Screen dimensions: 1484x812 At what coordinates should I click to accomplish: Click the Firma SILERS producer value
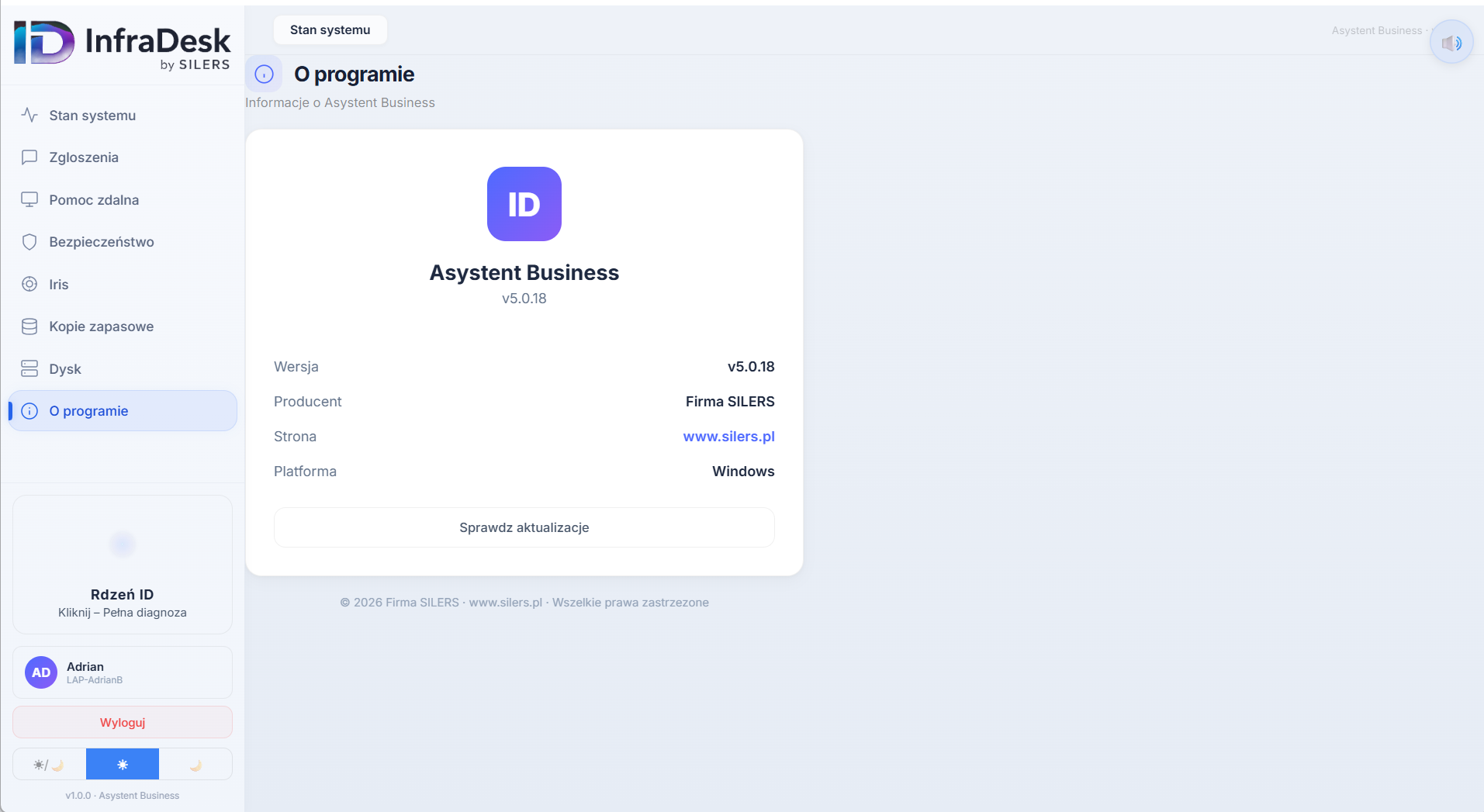click(x=730, y=402)
